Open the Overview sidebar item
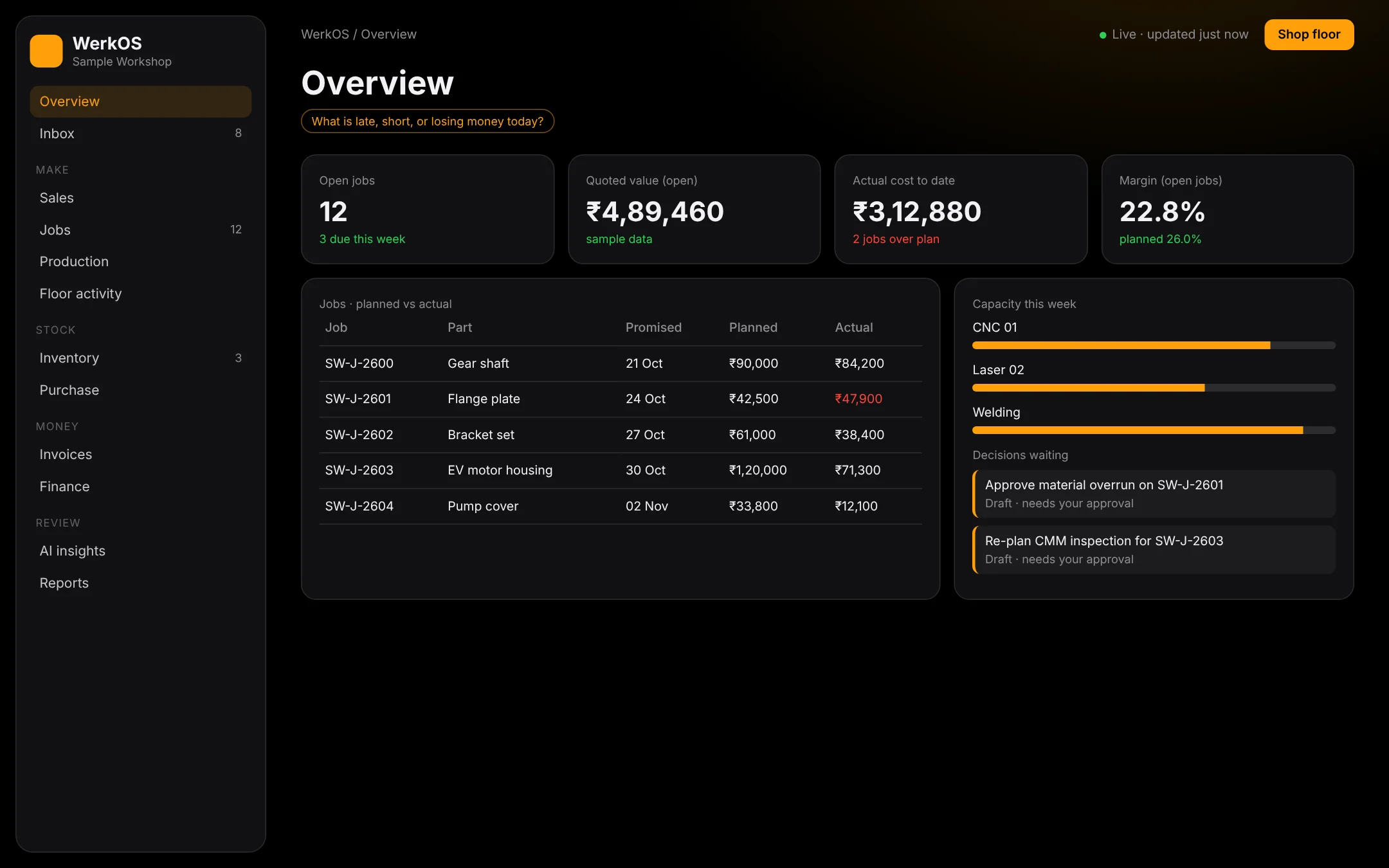Viewport: 1389px width, 868px height. pyautogui.click(x=140, y=102)
